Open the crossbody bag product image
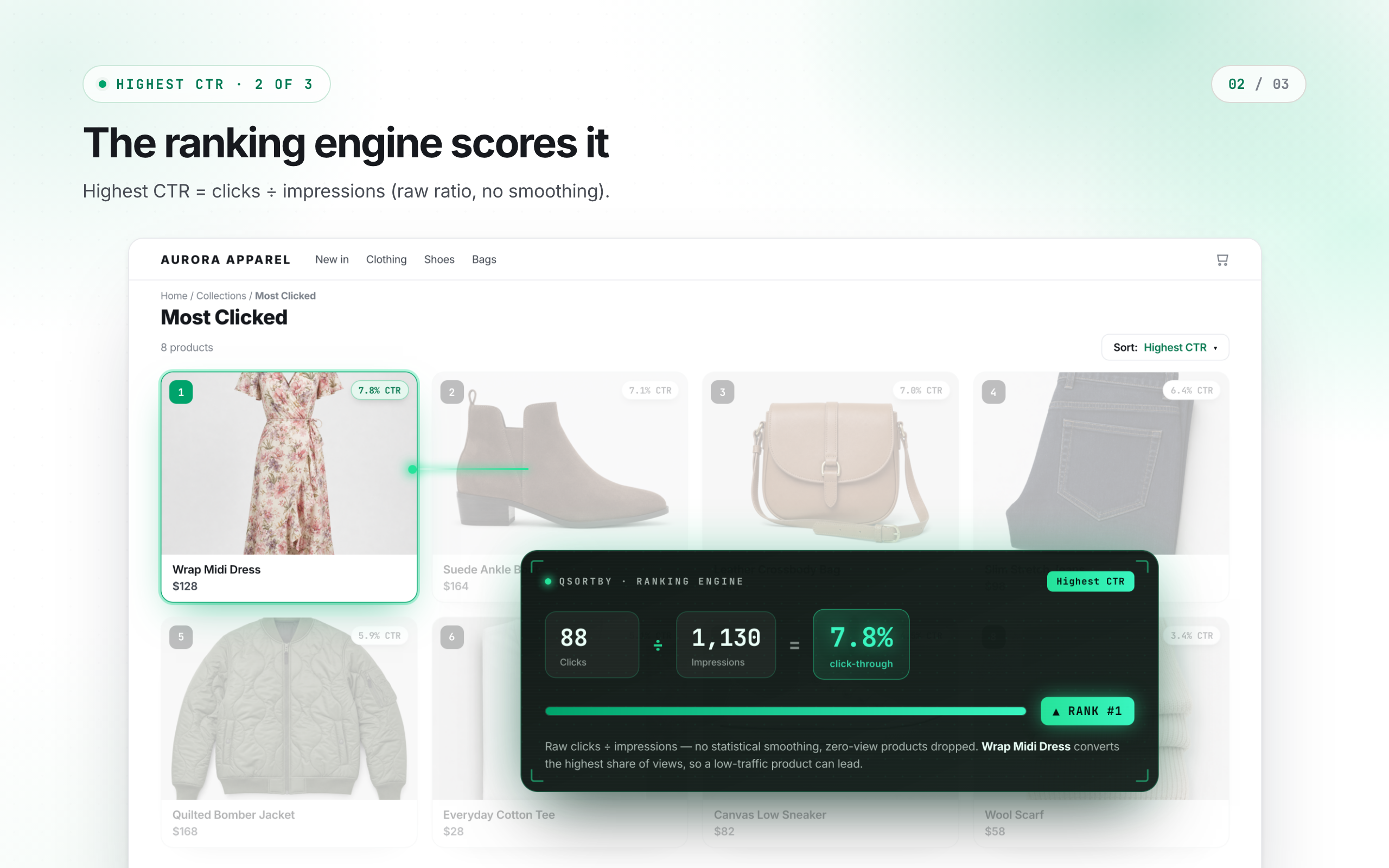Viewport: 1389px width, 868px height. 831,463
